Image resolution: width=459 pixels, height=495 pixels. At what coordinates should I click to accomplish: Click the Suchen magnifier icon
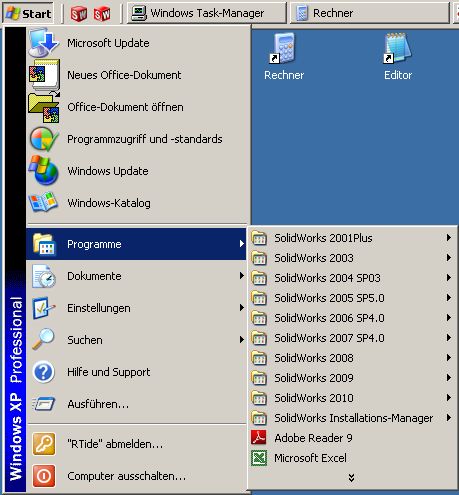(x=44, y=339)
